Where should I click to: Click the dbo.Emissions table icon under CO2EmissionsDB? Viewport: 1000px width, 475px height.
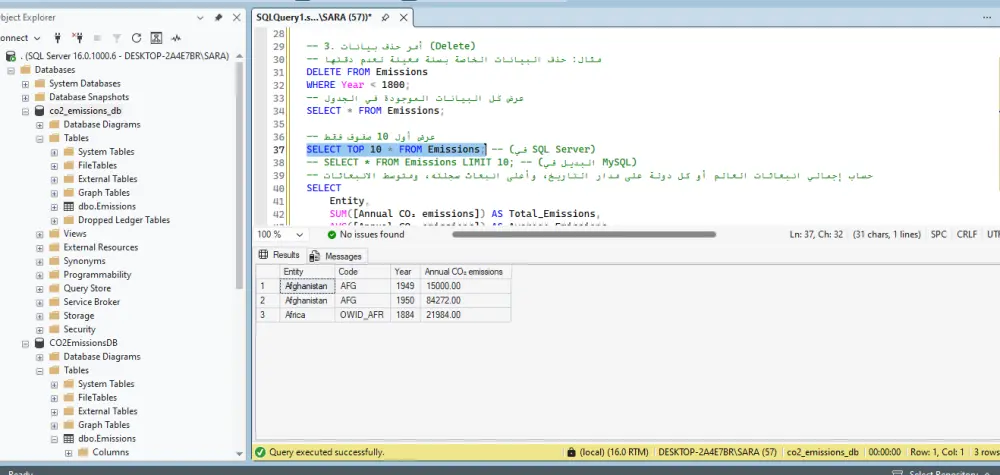(x=69, y=439)
